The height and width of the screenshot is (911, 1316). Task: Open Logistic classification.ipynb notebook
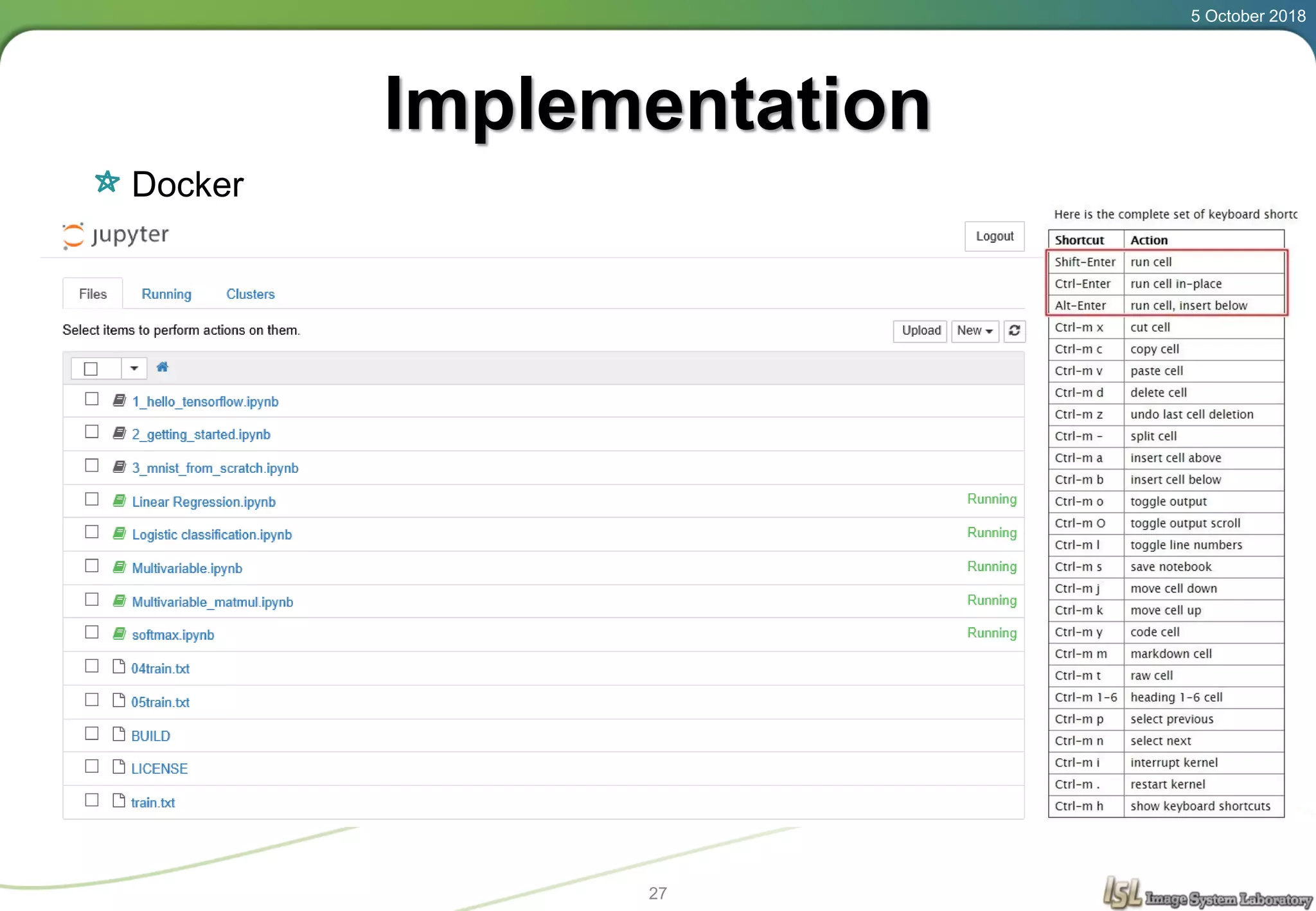211,535
